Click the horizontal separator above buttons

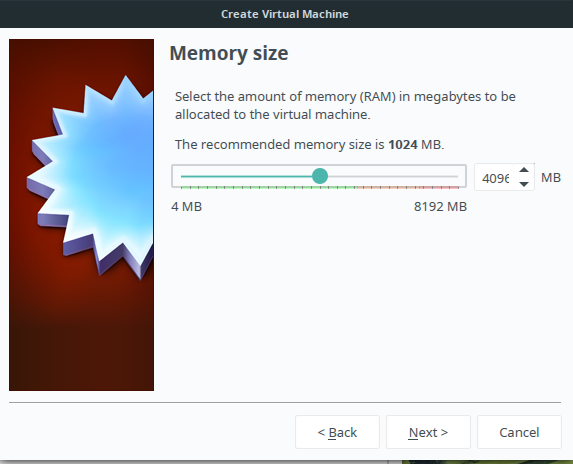[285, 403]
